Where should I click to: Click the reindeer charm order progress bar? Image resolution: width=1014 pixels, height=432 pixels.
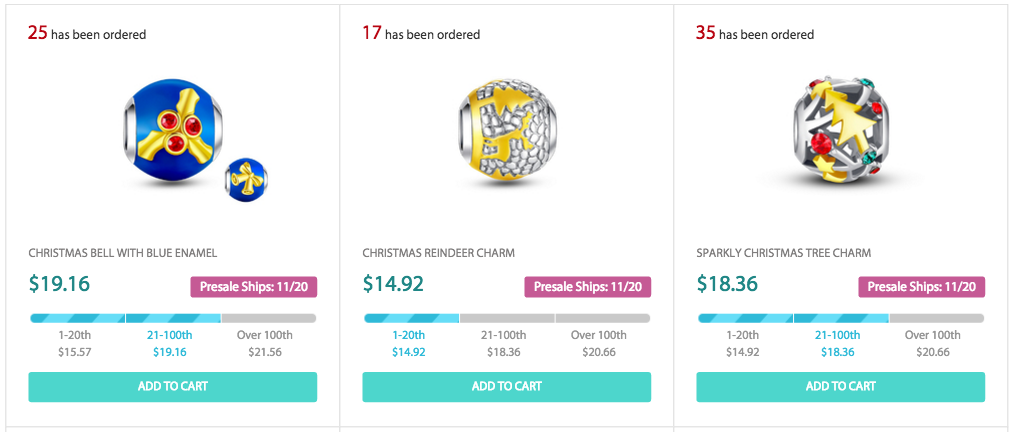pos(506,318)
